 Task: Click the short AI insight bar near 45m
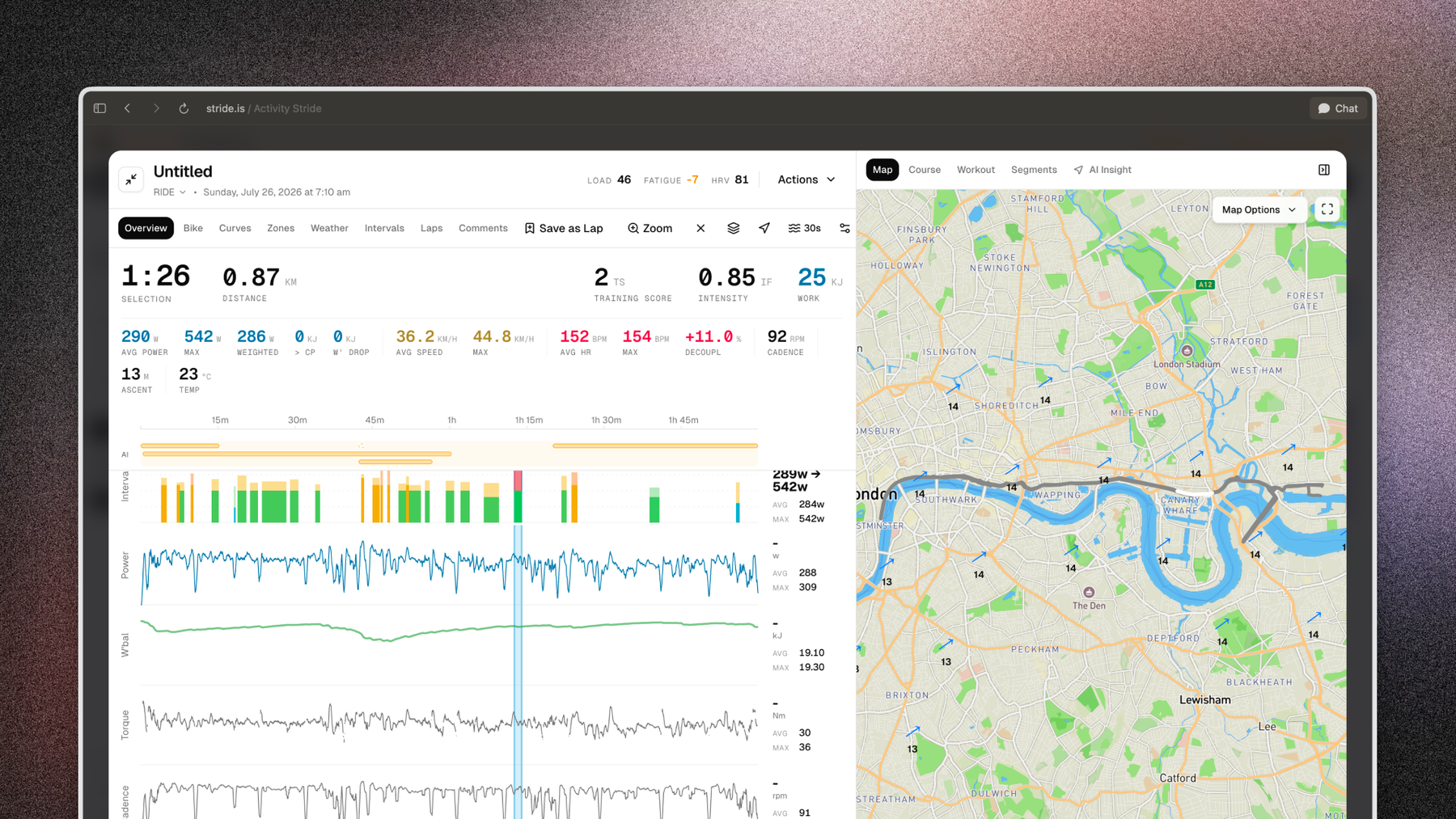coord(395,462)
